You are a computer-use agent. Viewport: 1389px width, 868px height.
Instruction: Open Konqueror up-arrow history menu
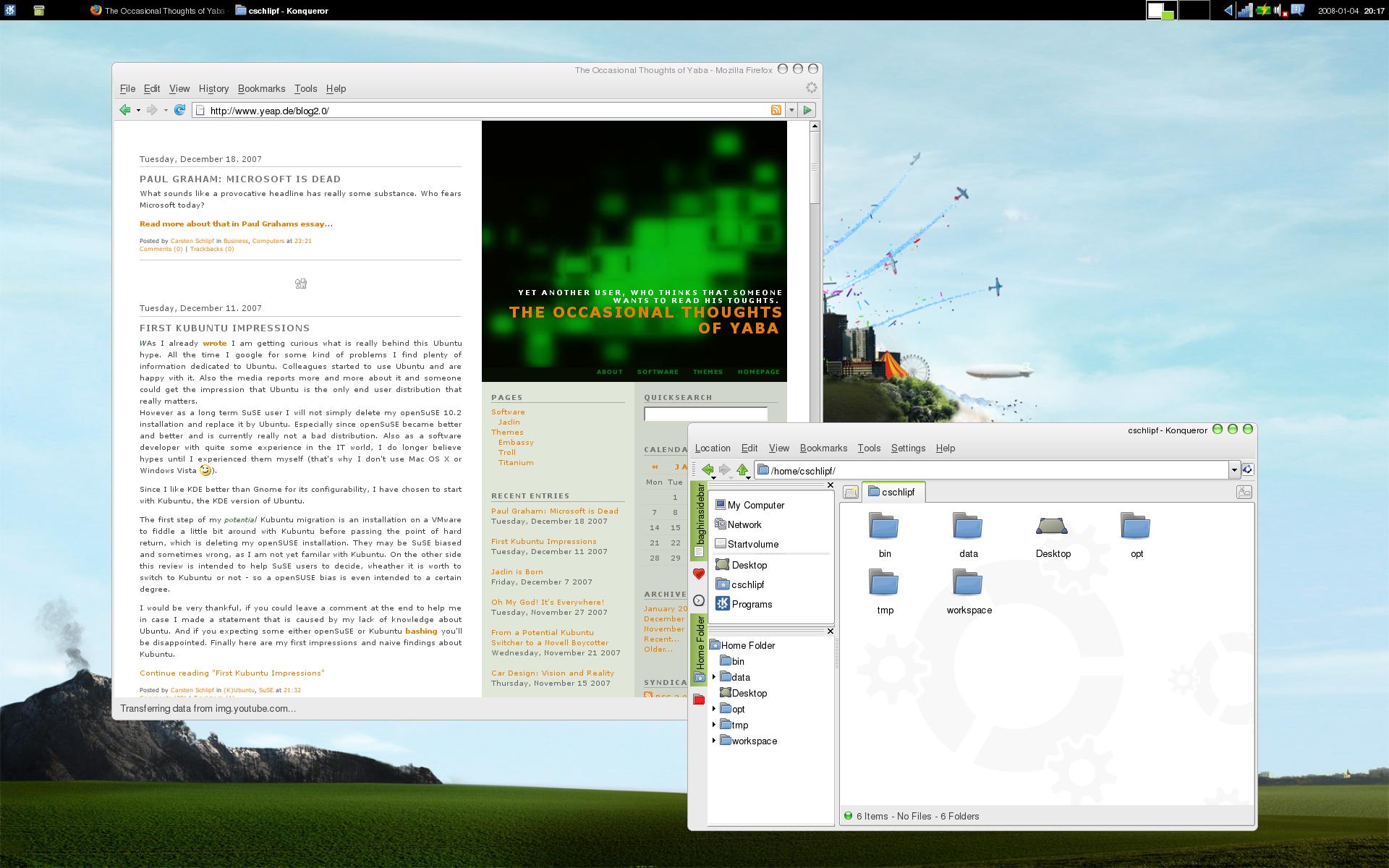tap(749, 478)
